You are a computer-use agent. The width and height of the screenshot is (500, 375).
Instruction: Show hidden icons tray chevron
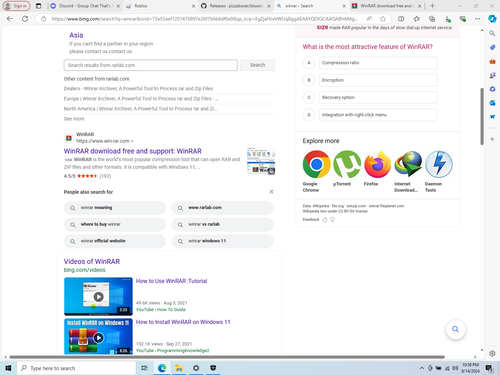(422, 368)
